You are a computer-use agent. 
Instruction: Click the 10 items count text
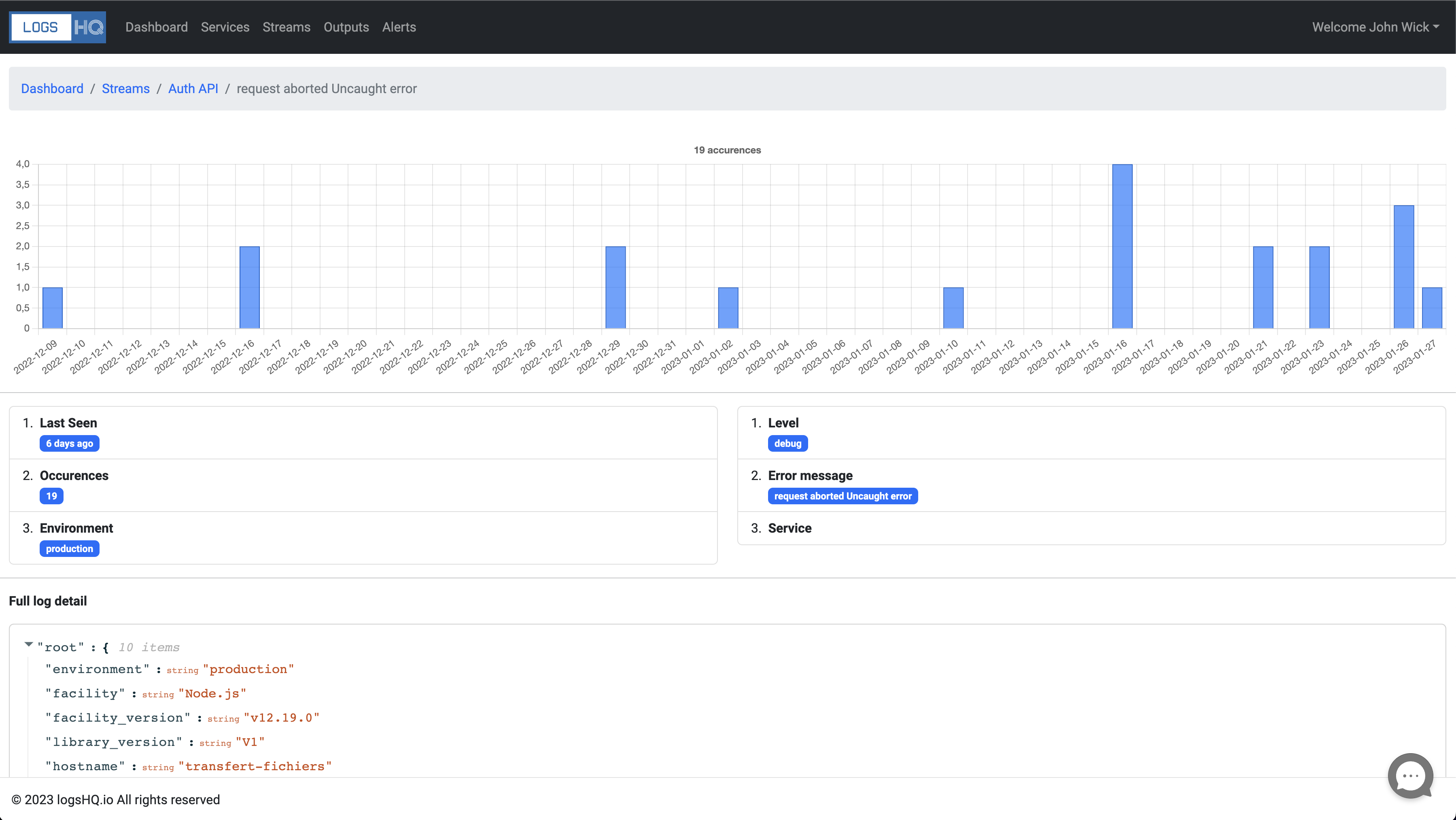149,647
